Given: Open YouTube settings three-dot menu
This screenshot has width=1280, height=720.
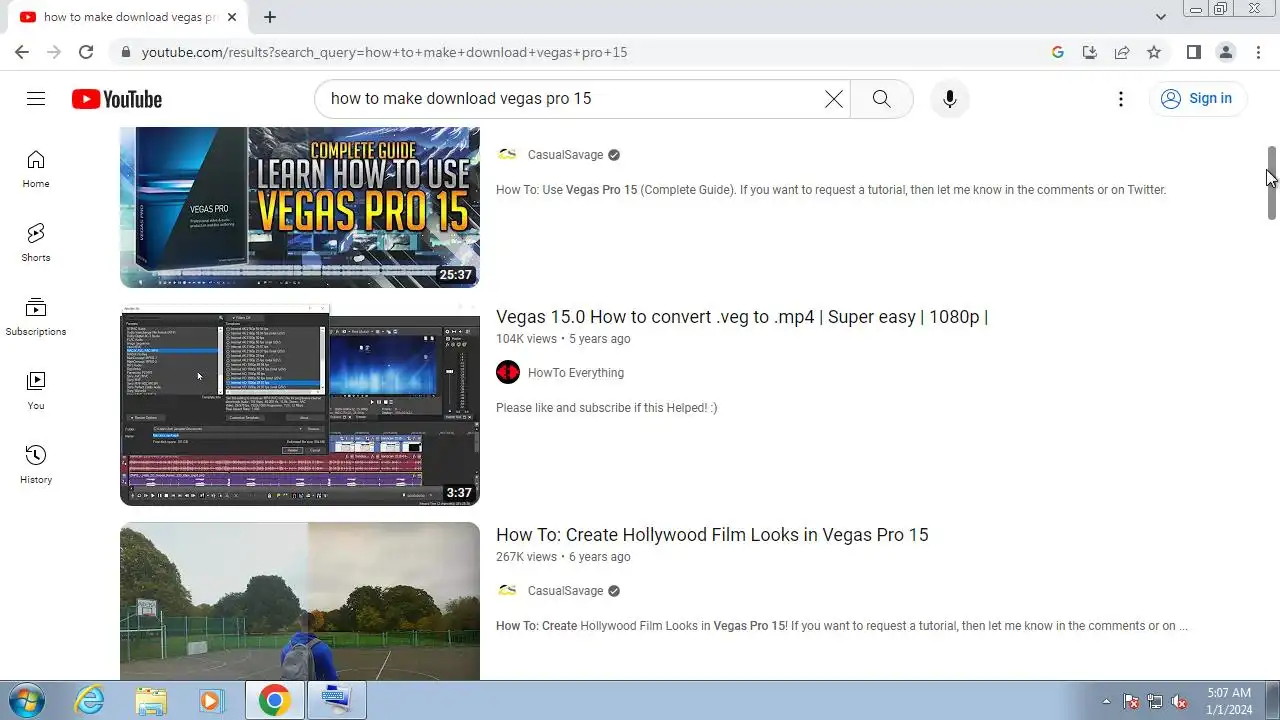Looking at the screenshot, I should pos(1121,99).
